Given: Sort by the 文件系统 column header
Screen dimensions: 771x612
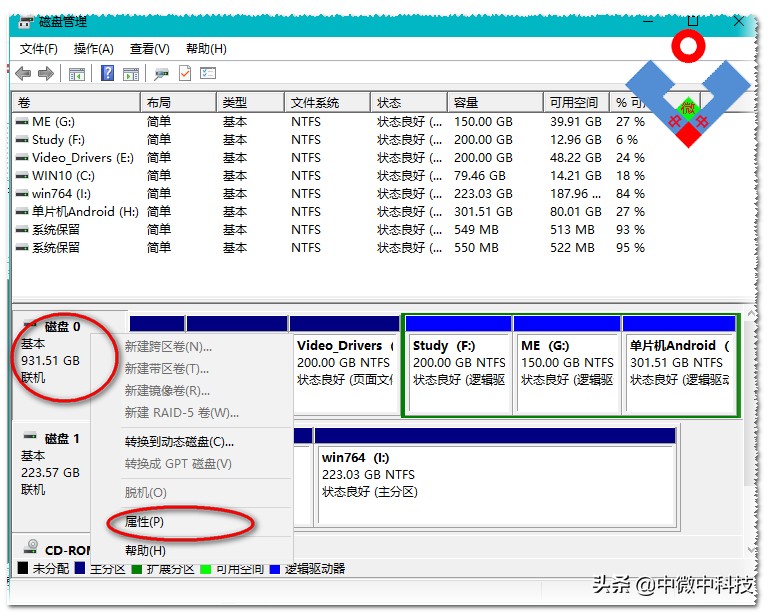Looking at the screenshot, I should click(327, 102).
